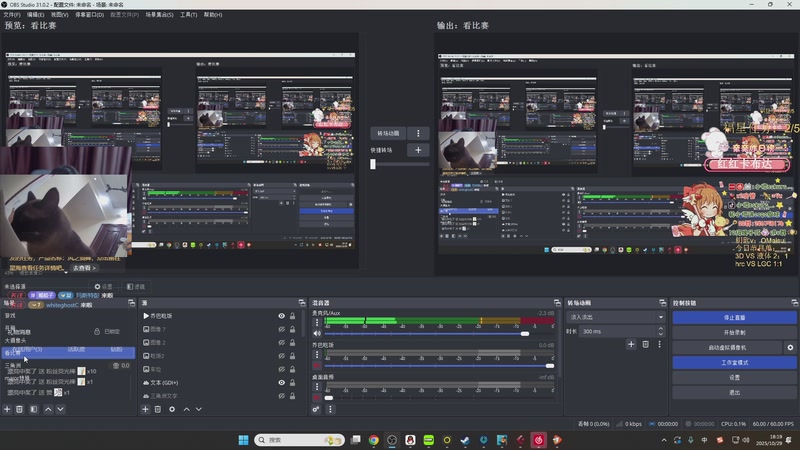Open the three-dot menu in 转场动画 dock

(659, 344)
